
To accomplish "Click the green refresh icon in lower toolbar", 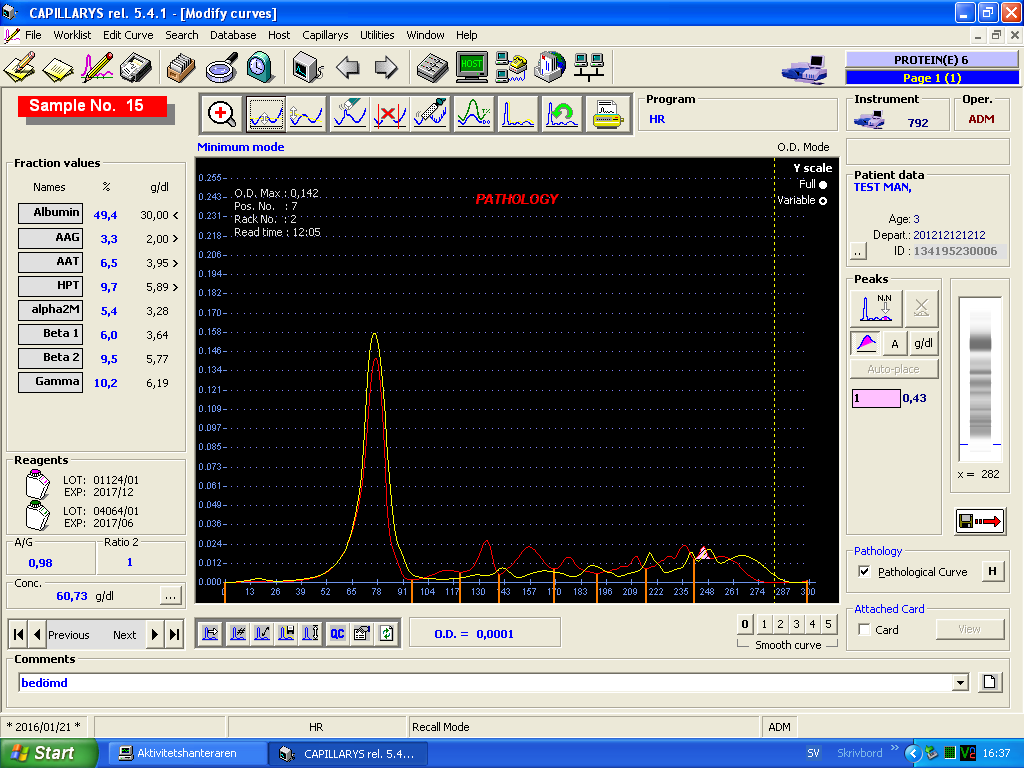I will point(387,633).
